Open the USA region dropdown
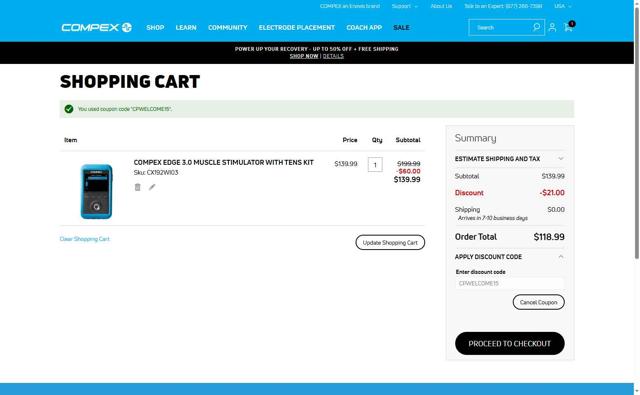The height and width of the screenshot is (395, 640). coord(562,6)
